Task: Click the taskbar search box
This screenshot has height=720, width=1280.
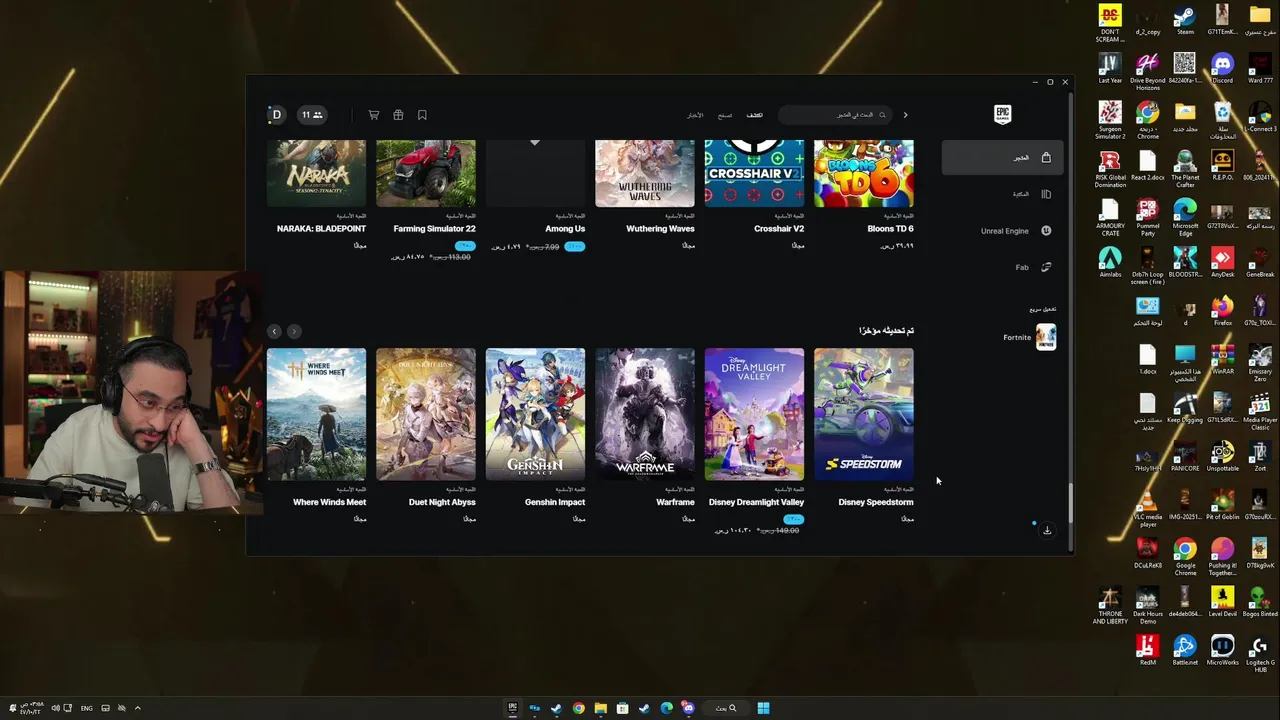Action: click(x=726, y=708)
